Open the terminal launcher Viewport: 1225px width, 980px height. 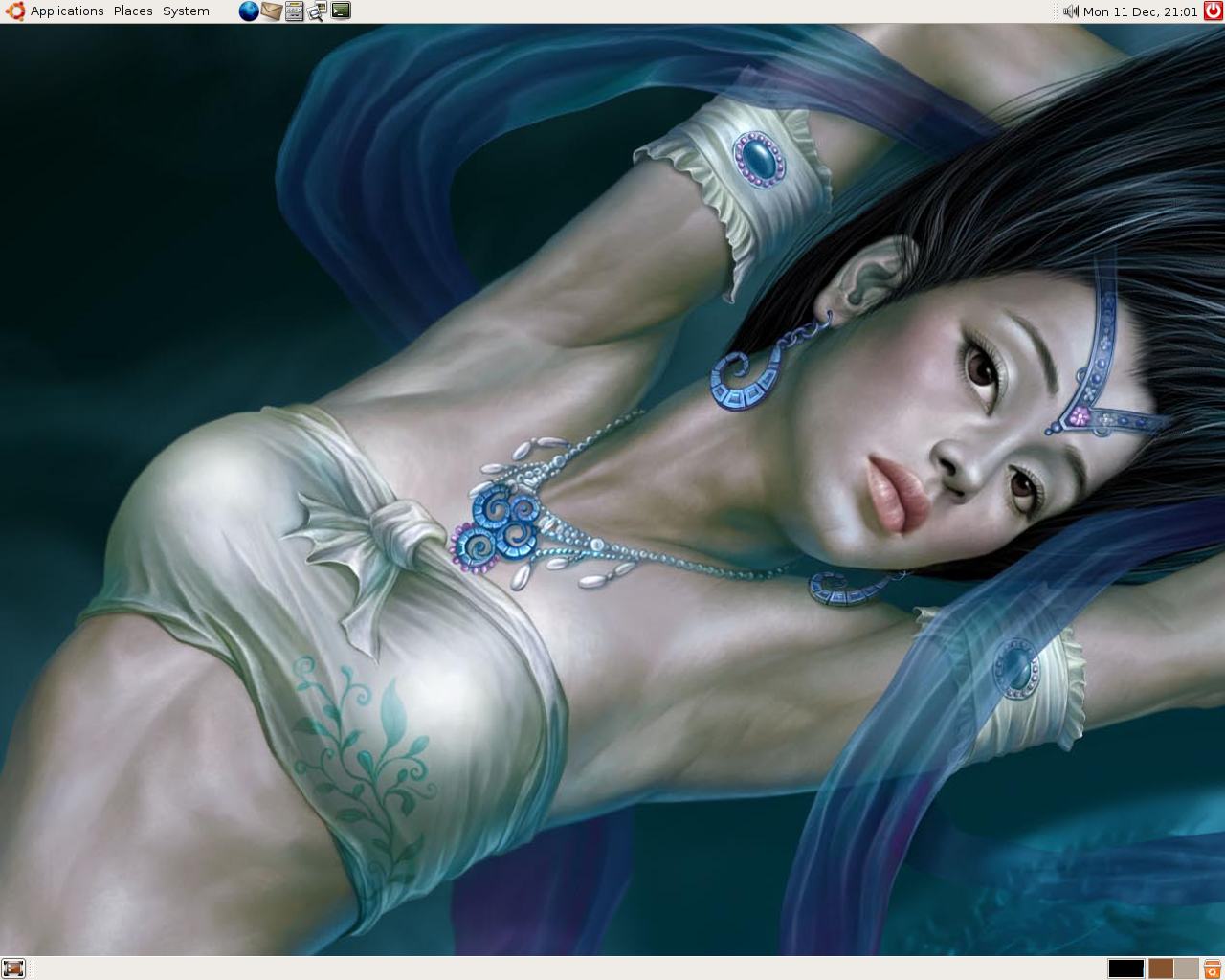tap(341, 11)
